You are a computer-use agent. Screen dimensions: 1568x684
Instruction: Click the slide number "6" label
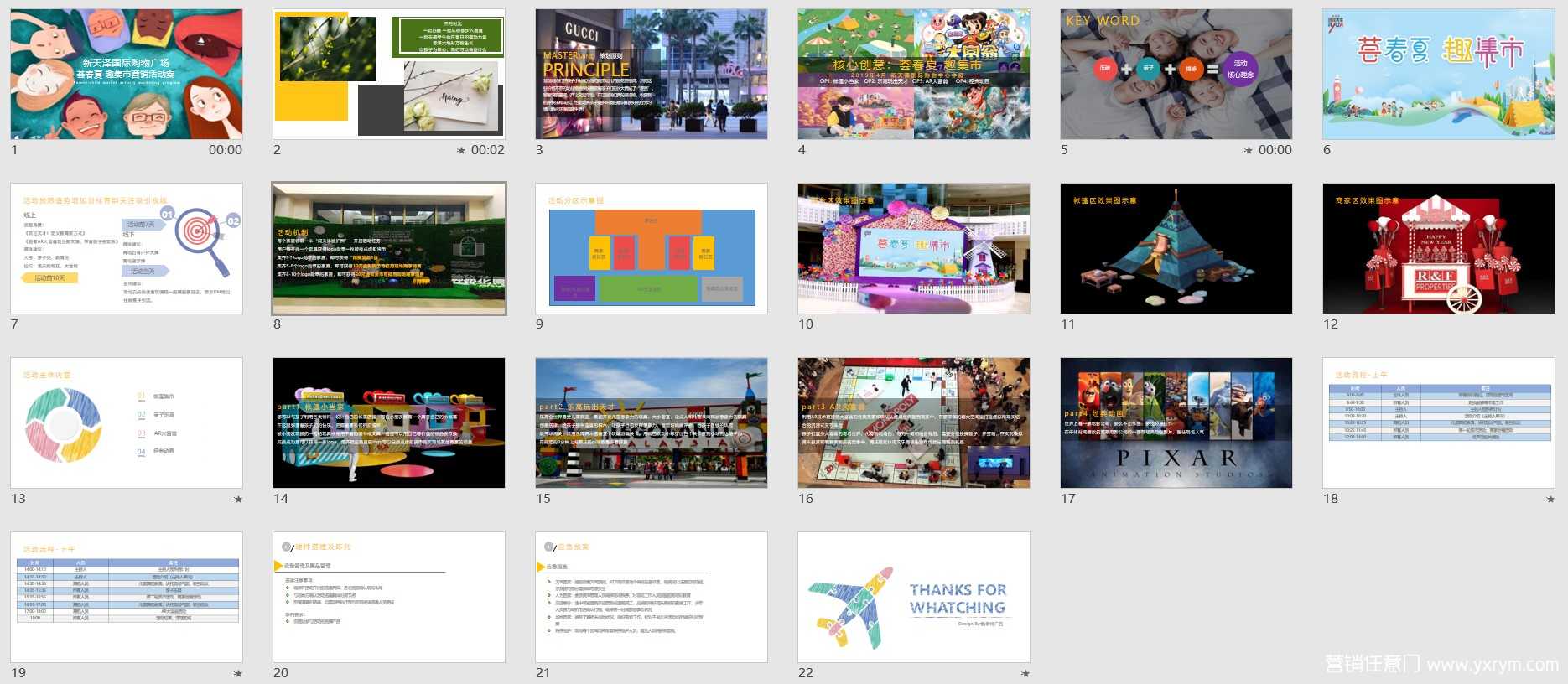1327,150
